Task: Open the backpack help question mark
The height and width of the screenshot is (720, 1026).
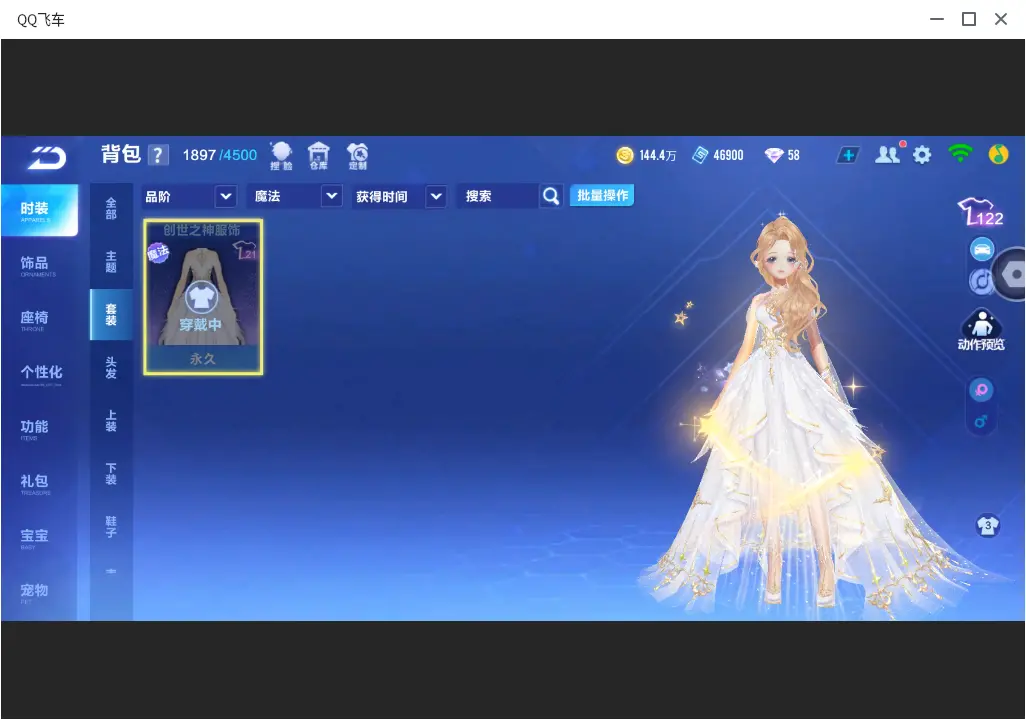Action: point(158,155)
